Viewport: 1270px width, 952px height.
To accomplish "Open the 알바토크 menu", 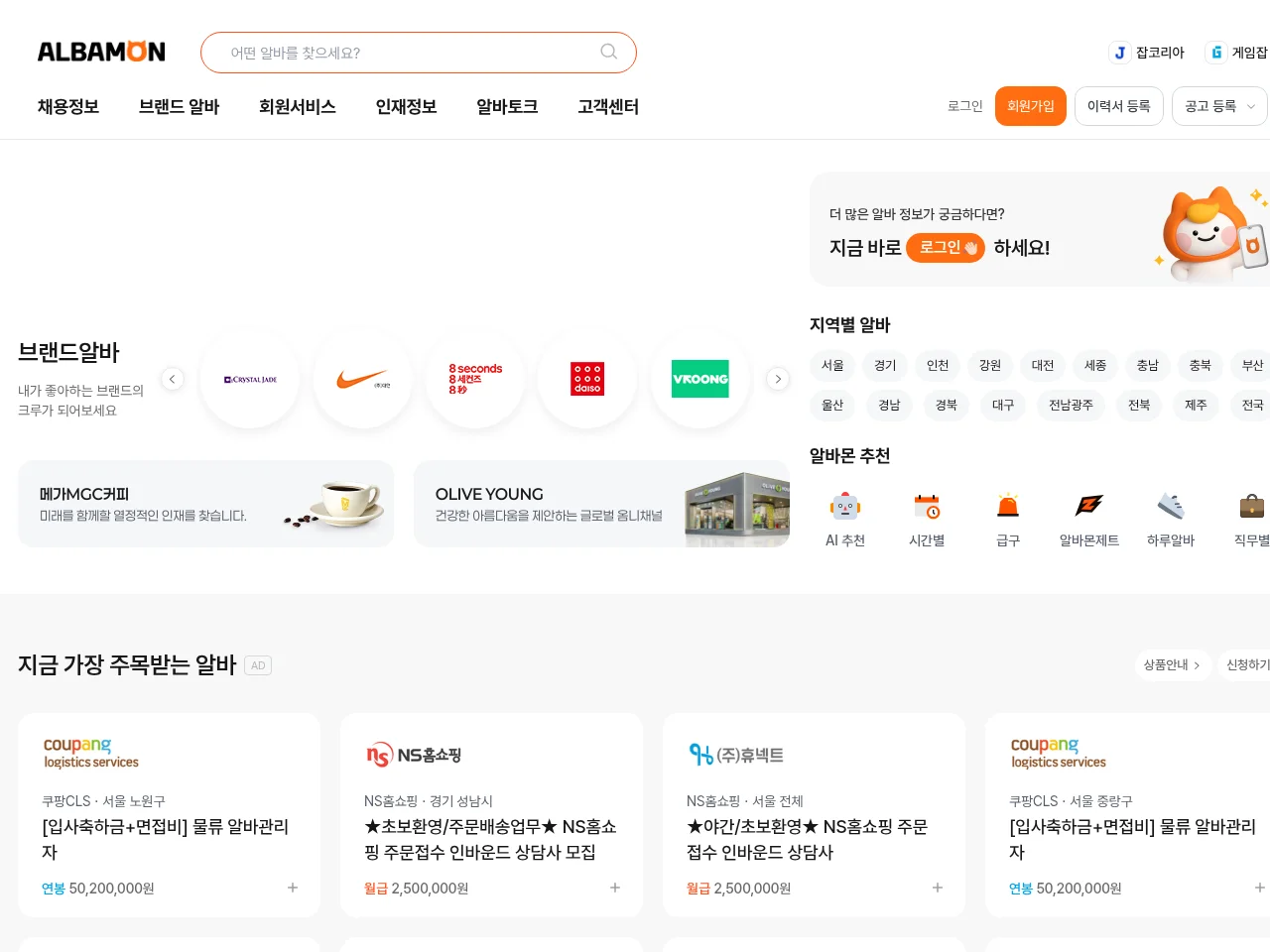I will [x=507, y=106].
